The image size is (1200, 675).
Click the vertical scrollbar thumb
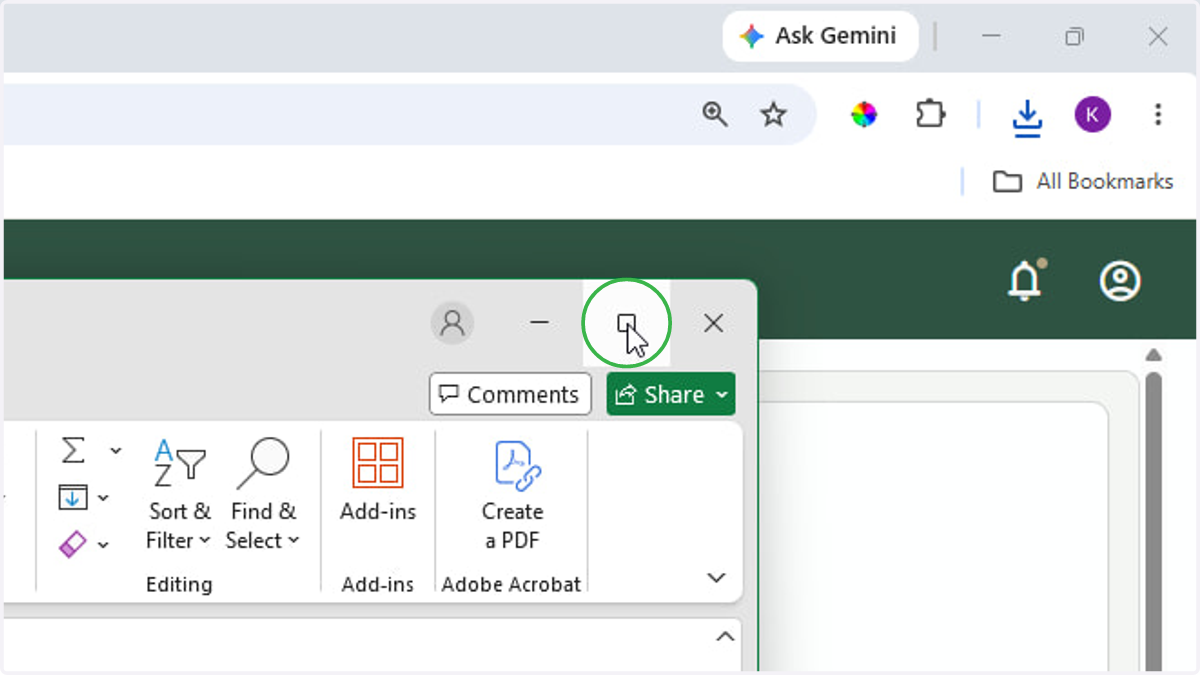(1154, 520)
